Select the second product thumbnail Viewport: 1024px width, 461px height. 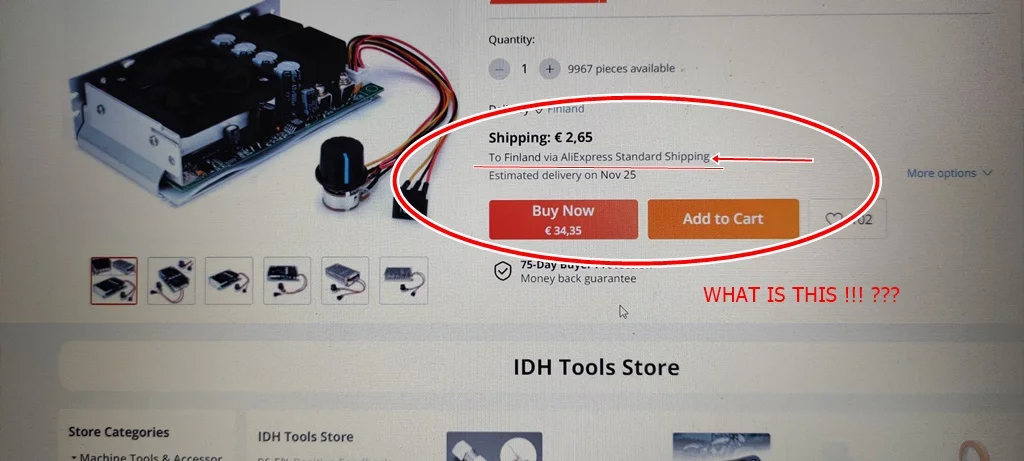click(171, 281)
